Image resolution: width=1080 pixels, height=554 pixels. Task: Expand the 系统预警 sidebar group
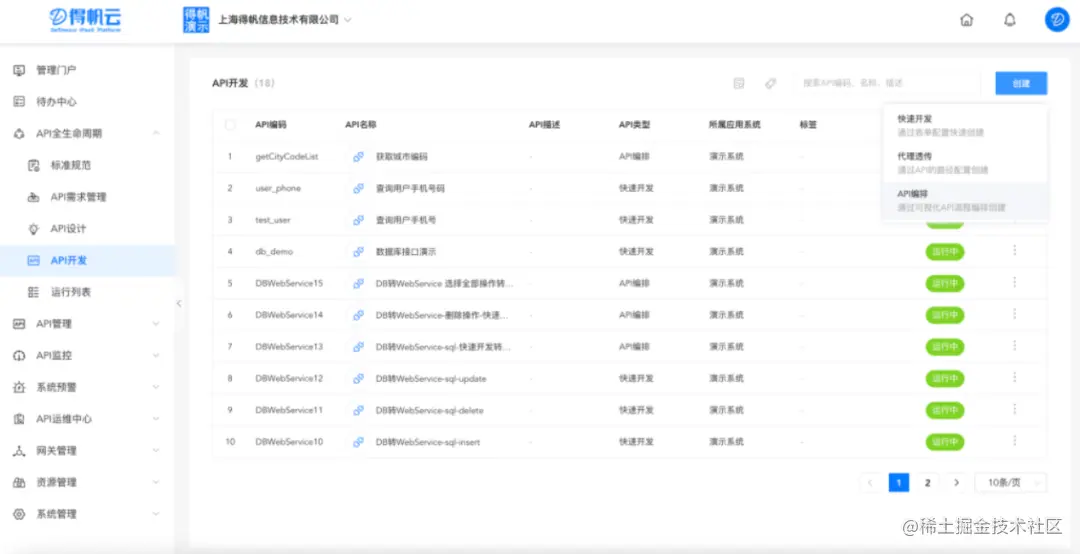tap(156, 387)
